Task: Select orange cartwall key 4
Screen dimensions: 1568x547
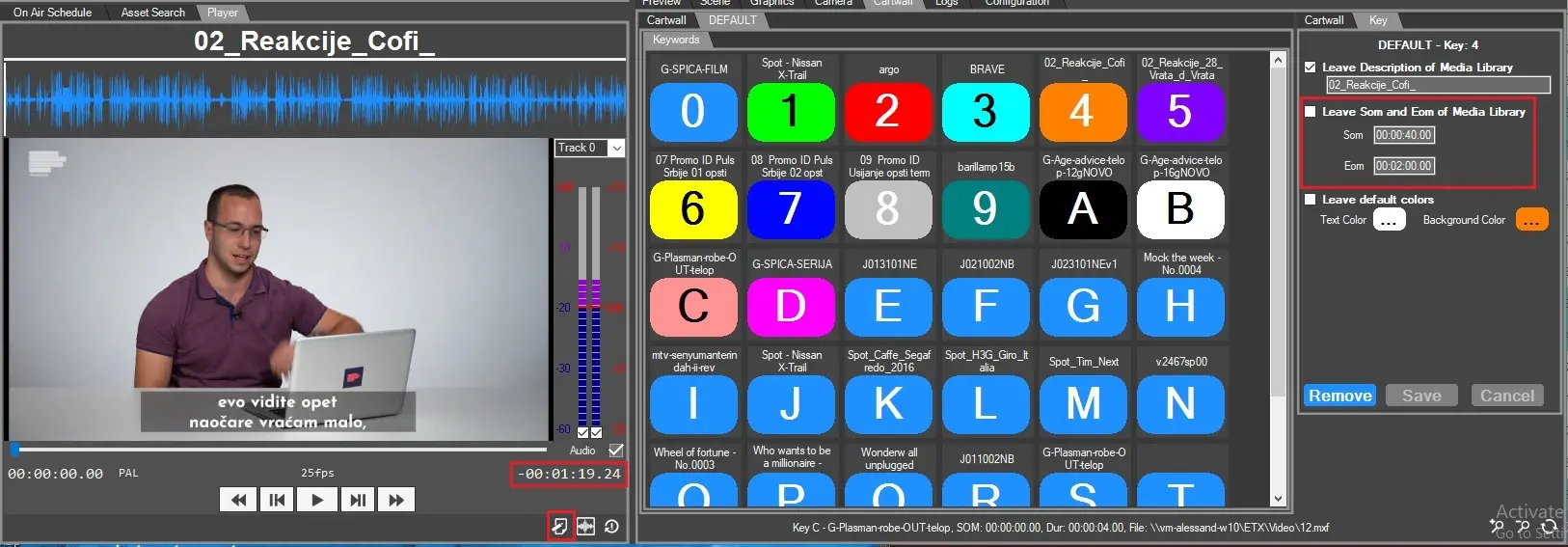Action: coord(1083,112)
